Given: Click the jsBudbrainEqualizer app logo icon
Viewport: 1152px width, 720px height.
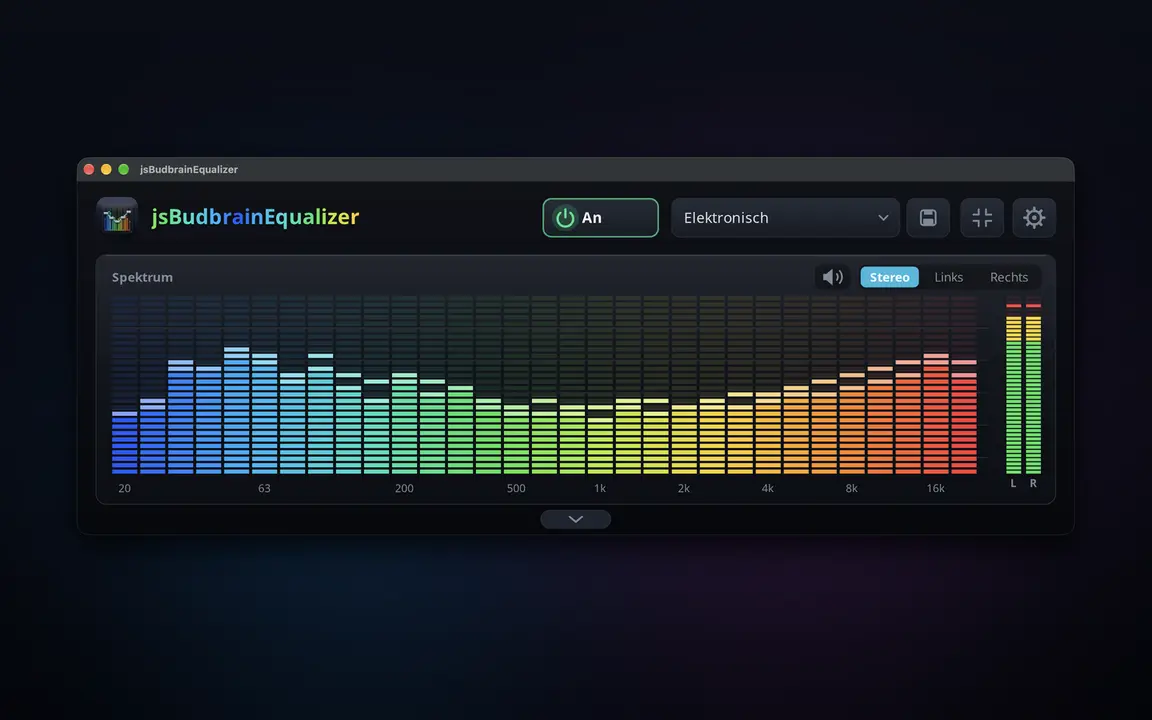Looking at the screenshot, I should click(117, 217).
